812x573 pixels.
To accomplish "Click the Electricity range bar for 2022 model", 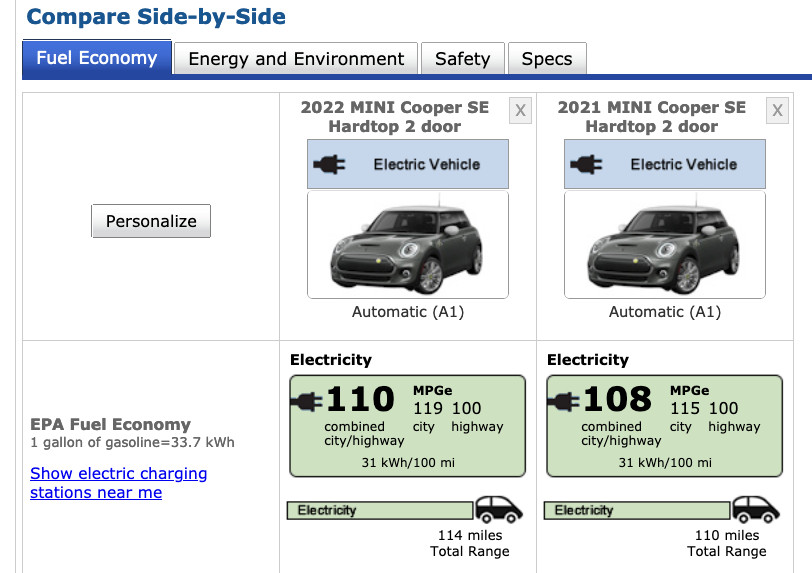I will coord(380,510).
